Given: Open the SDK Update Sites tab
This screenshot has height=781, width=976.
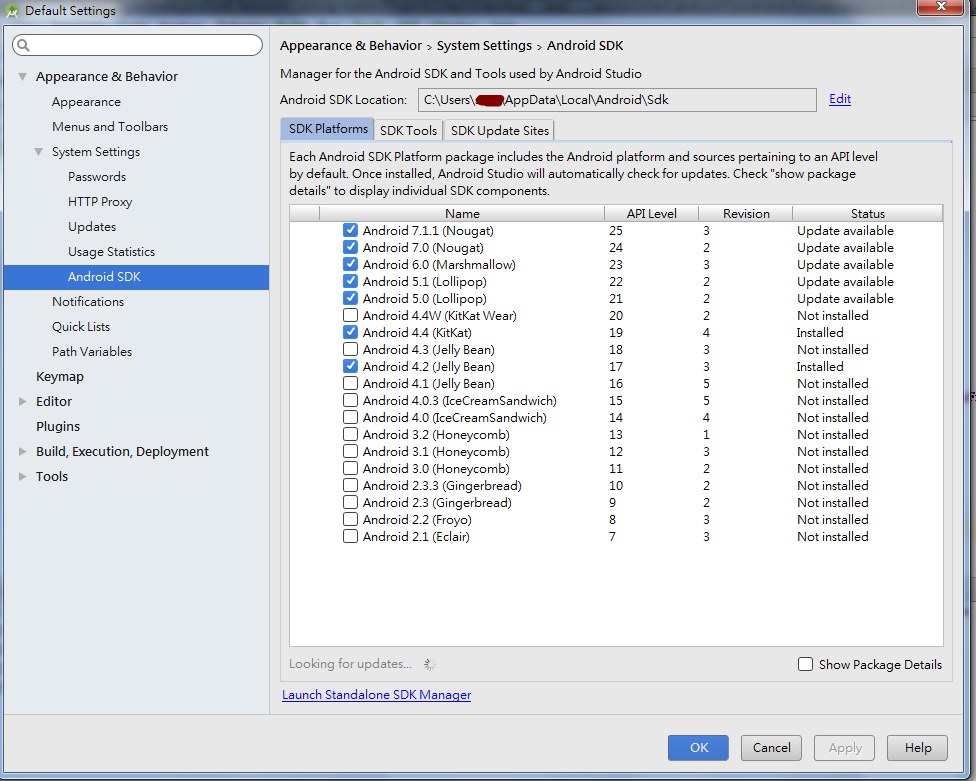Looking at the screenshot, I should 499,130.
